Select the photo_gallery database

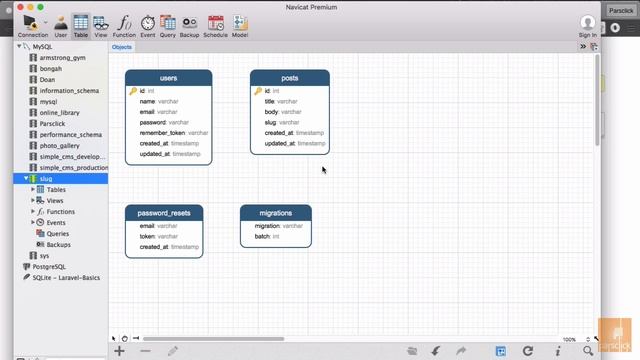(x=60, y=146)
